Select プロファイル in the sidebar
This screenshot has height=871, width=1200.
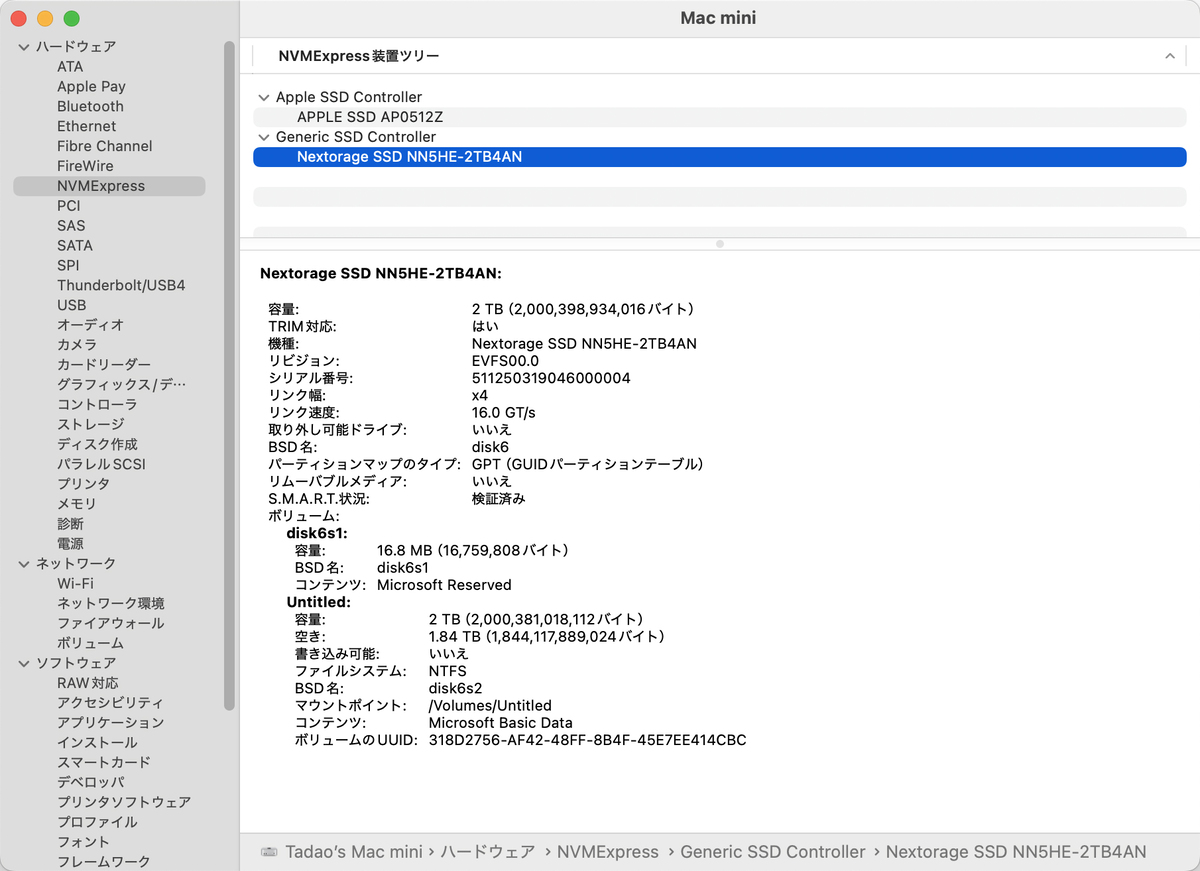click(97, 822)
